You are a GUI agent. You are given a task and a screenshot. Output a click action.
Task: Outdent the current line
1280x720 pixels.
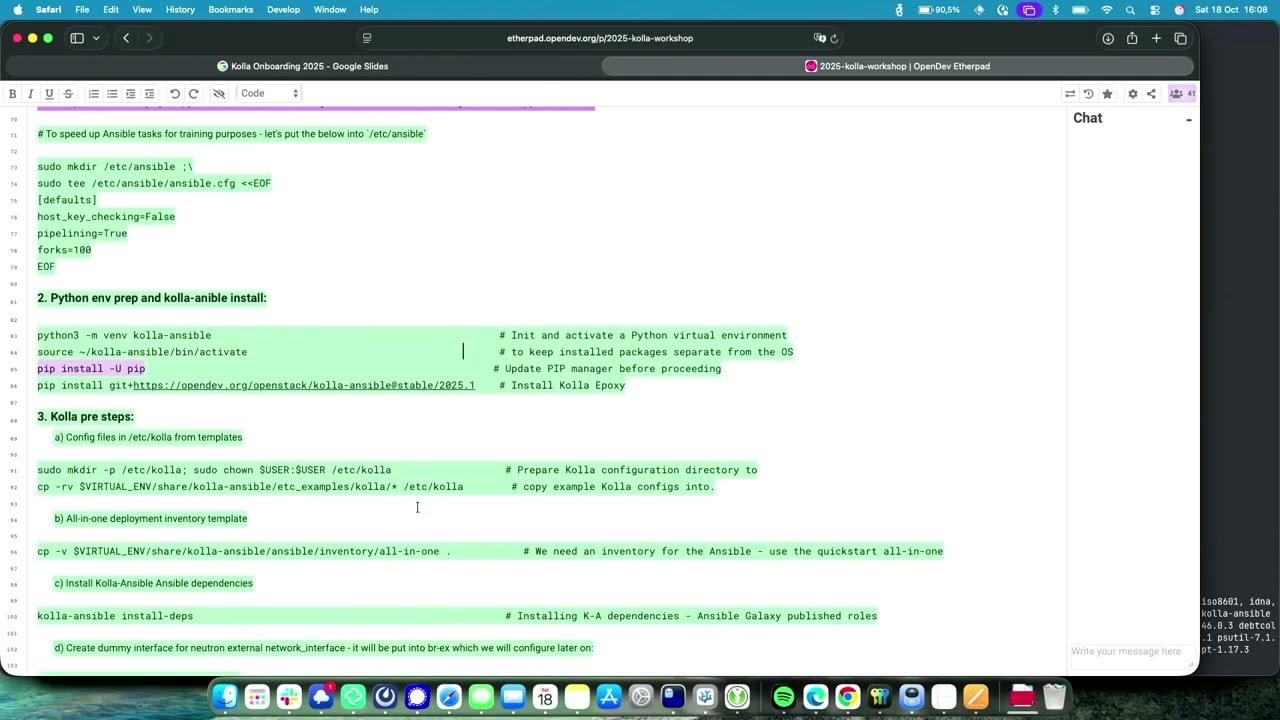149,93
